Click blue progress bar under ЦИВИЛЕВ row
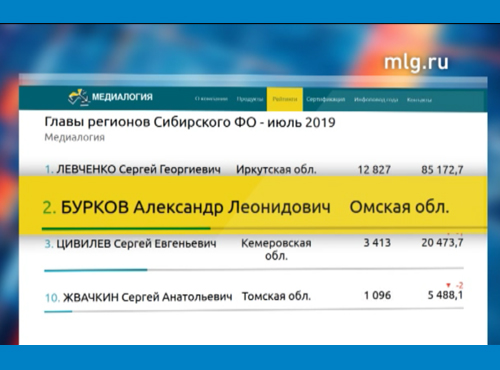This screenshot has width=500, height=370. tap(96, 270)
